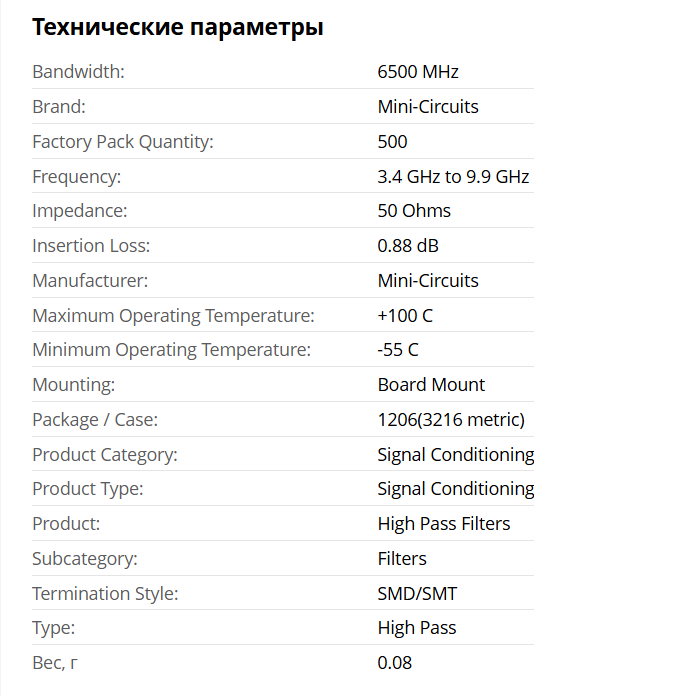Select the High Pass Filters product value

[444, 524]
